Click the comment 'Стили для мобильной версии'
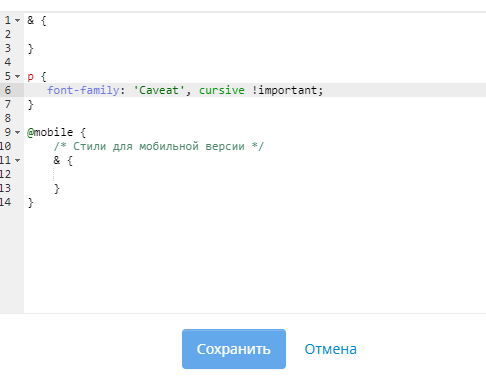486x391 pixels. point(159,146)
